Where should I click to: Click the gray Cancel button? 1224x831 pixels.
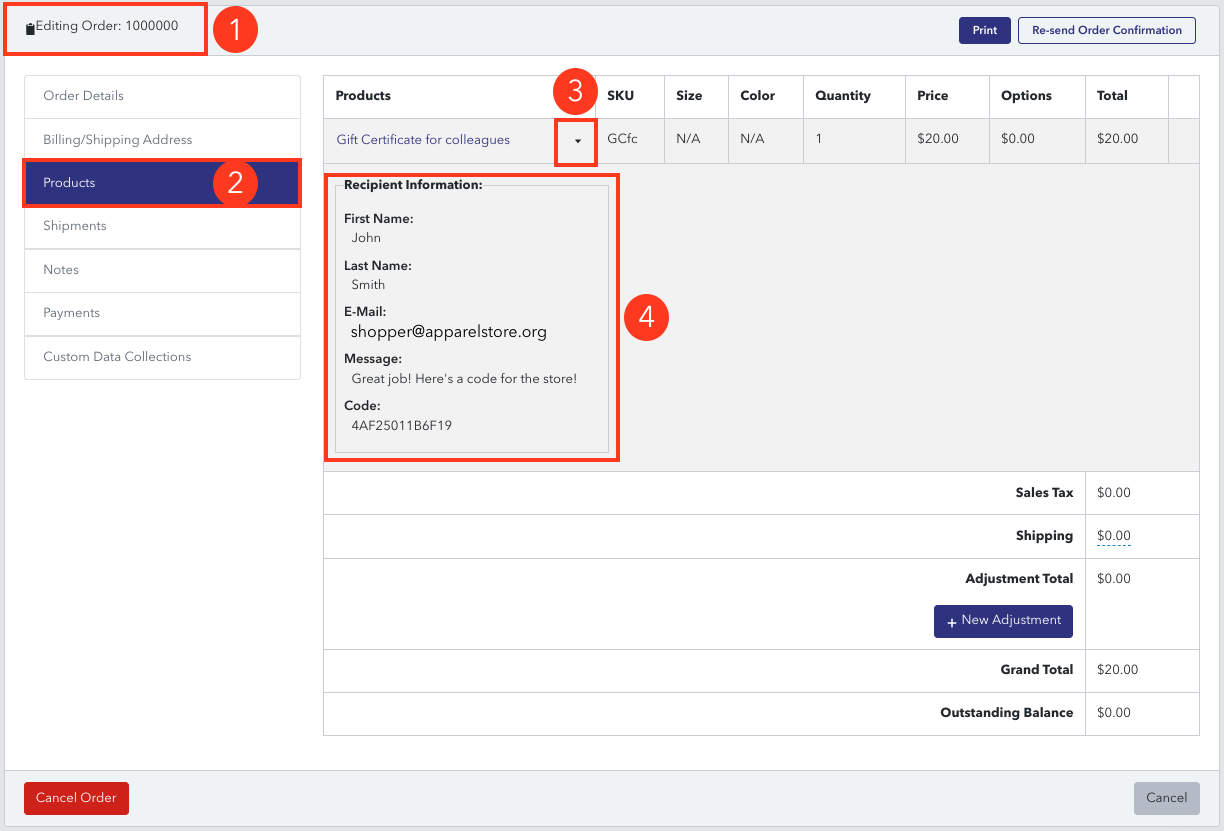[1166, 798]
